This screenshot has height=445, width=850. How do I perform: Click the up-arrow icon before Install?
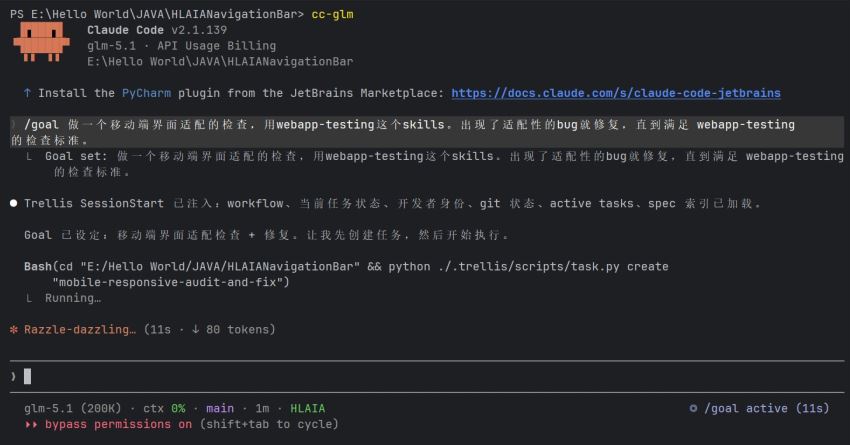27,93
